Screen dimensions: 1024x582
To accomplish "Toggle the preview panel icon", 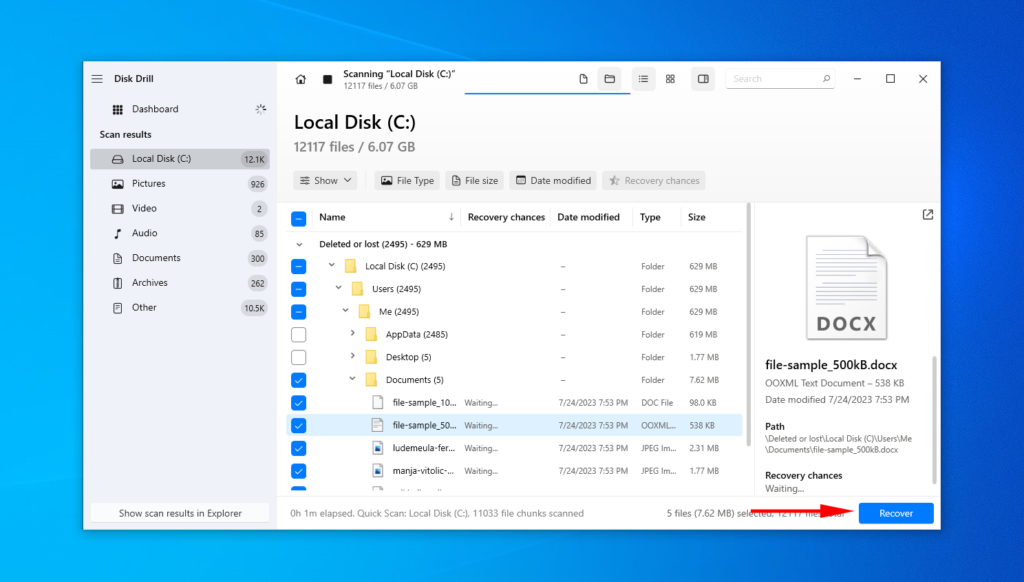I will tap(705, 78).
